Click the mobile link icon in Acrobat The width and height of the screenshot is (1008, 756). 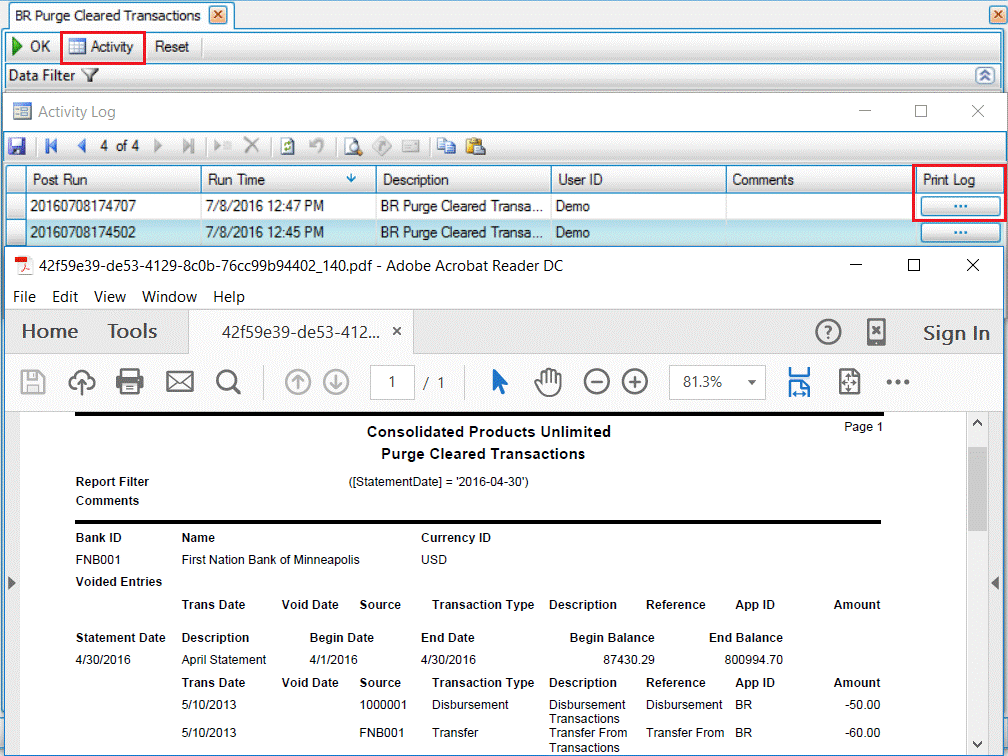pyautogui.click(x=876, y=332)
